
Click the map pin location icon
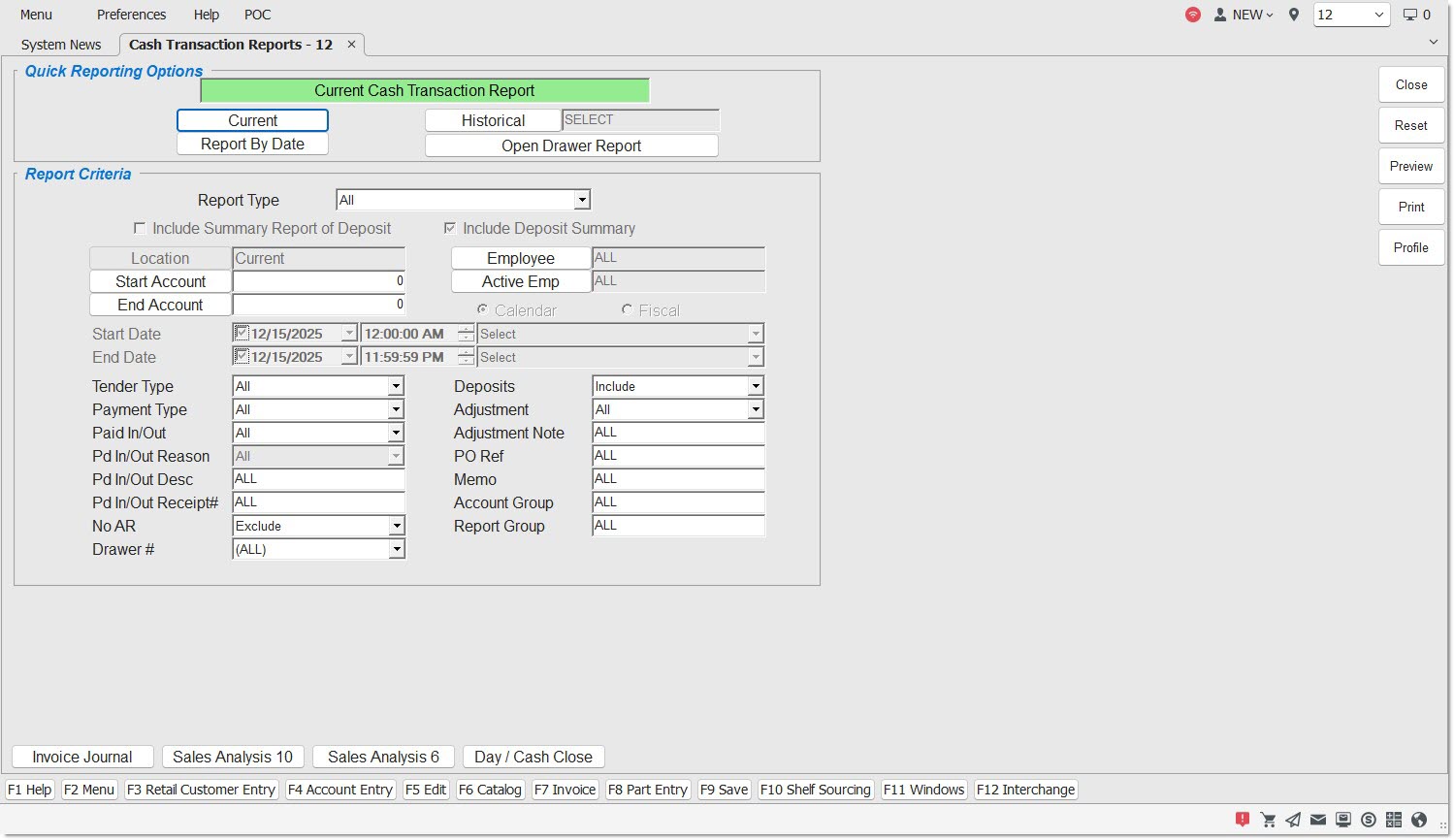1293,15
